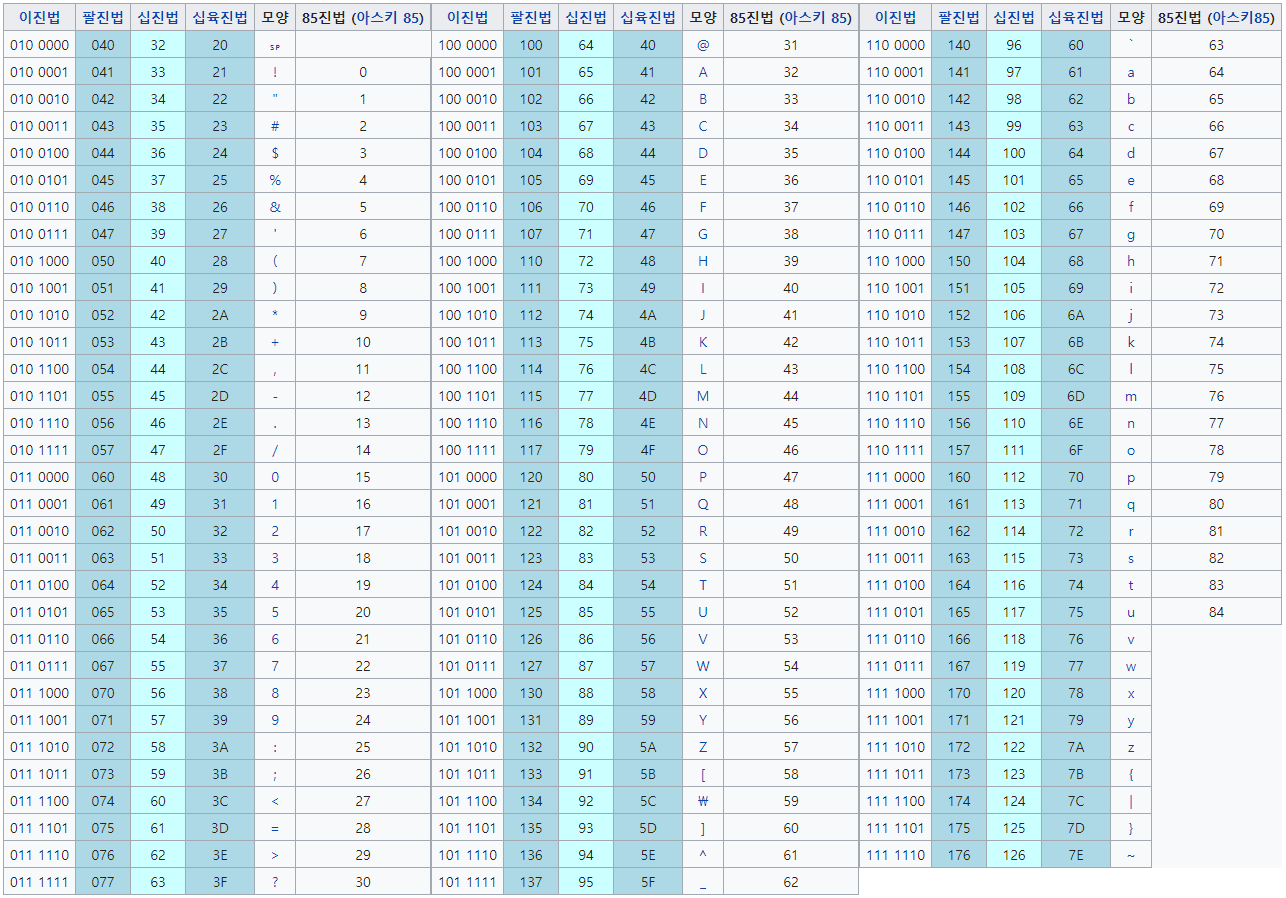Image resolution: width=1286 pixels, height=898 pixels.
Task: Click the uppercase M character link
Action: (x=703, y=396)
